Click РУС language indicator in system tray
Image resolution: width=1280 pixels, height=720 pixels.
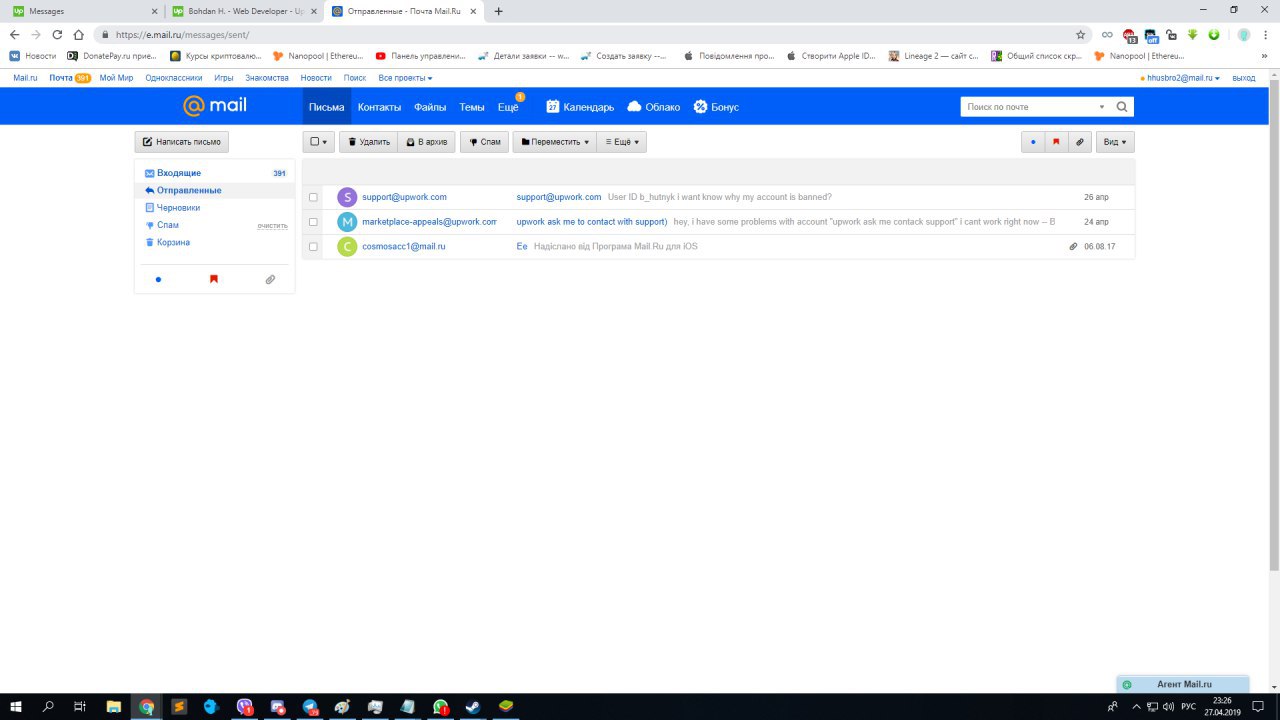1188,706
